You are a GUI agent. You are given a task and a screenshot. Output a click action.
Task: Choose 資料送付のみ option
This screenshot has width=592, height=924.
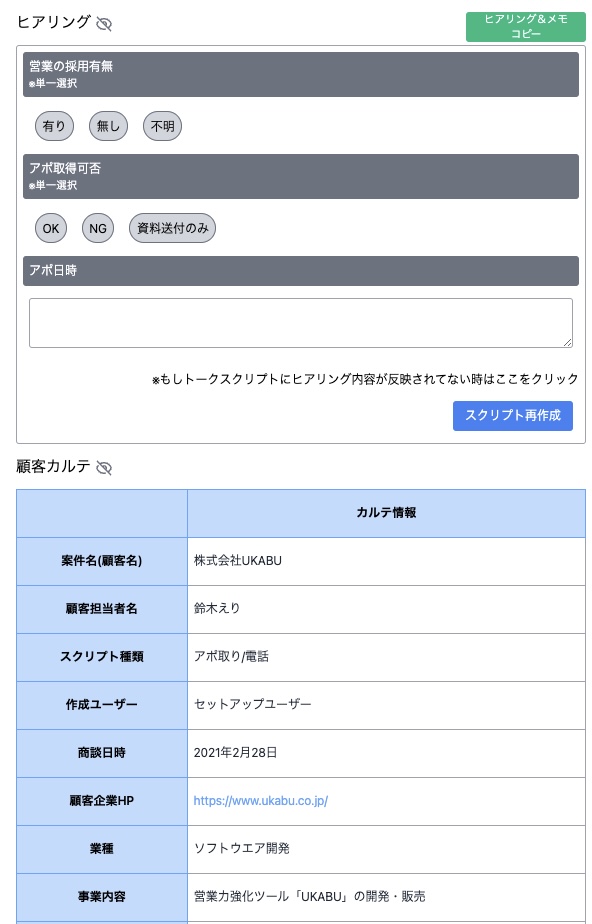[x=172, y=228]
